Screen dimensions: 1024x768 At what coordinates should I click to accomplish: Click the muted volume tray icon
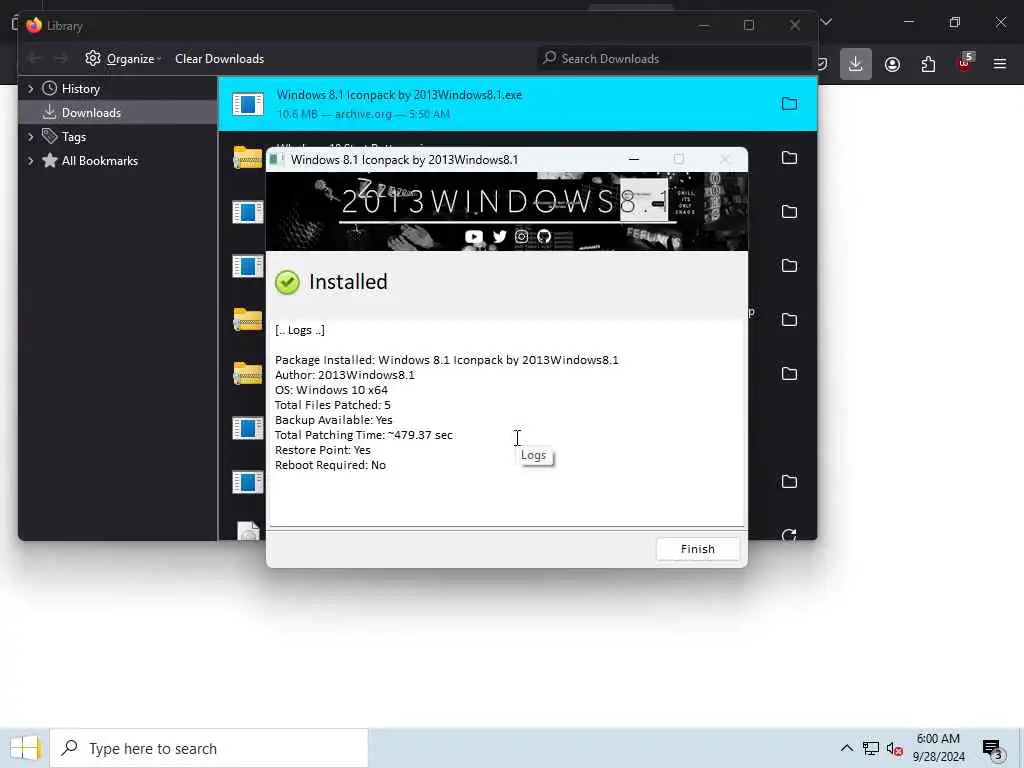point(894,749)
